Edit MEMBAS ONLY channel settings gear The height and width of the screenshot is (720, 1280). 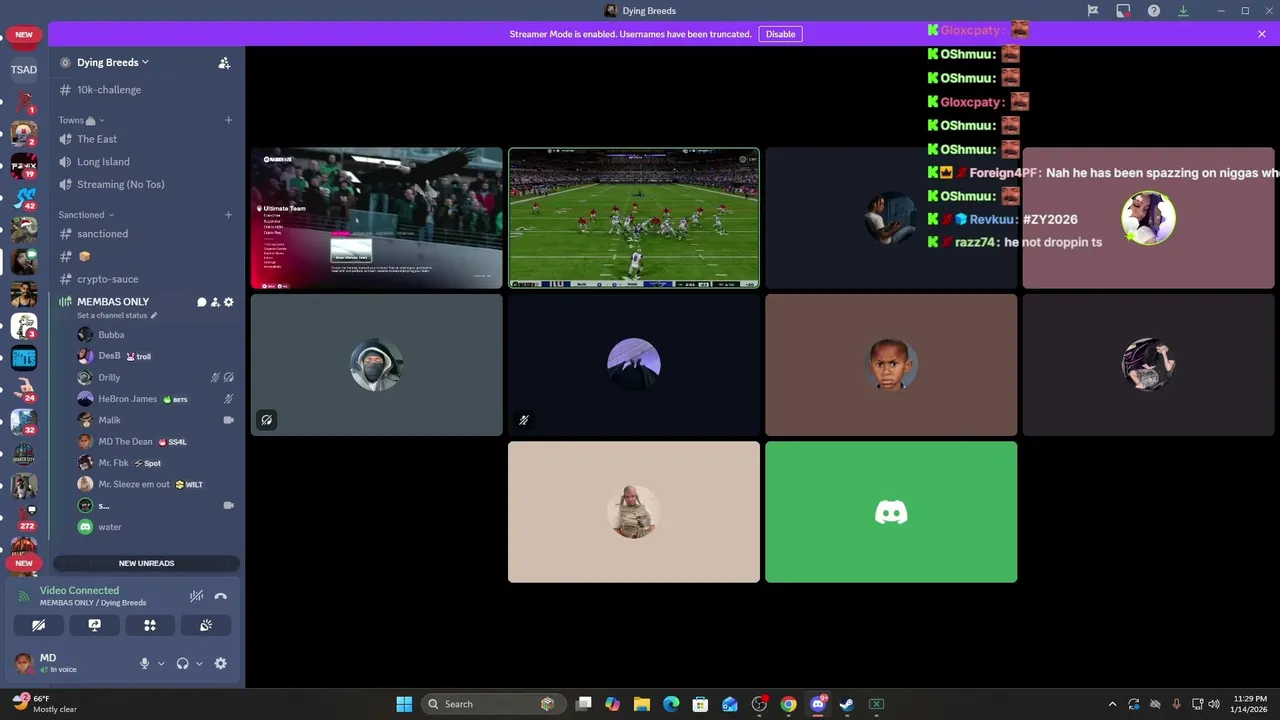point(228,302)
